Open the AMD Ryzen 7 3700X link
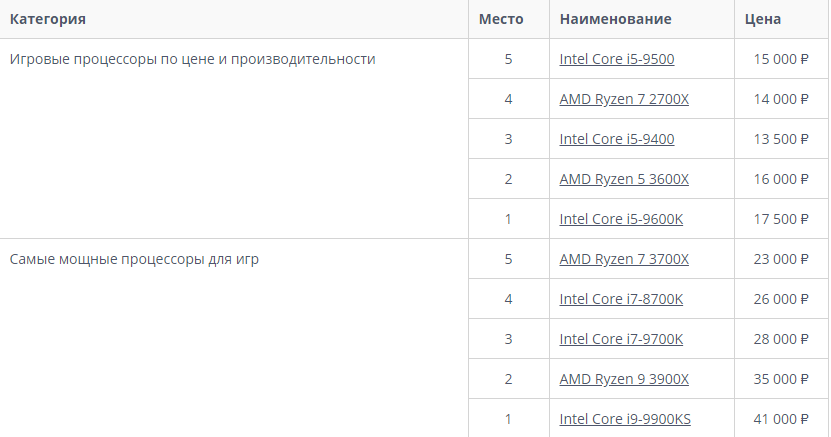 [x=624, y=259]
